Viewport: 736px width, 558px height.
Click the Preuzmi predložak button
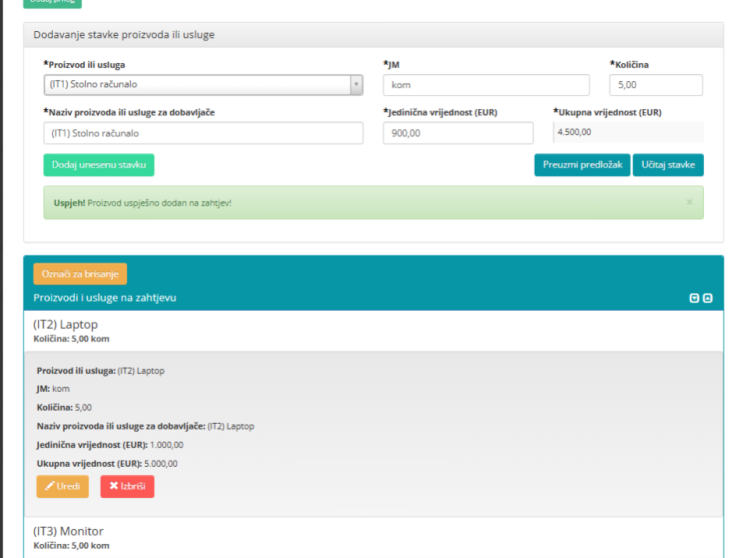582,165
